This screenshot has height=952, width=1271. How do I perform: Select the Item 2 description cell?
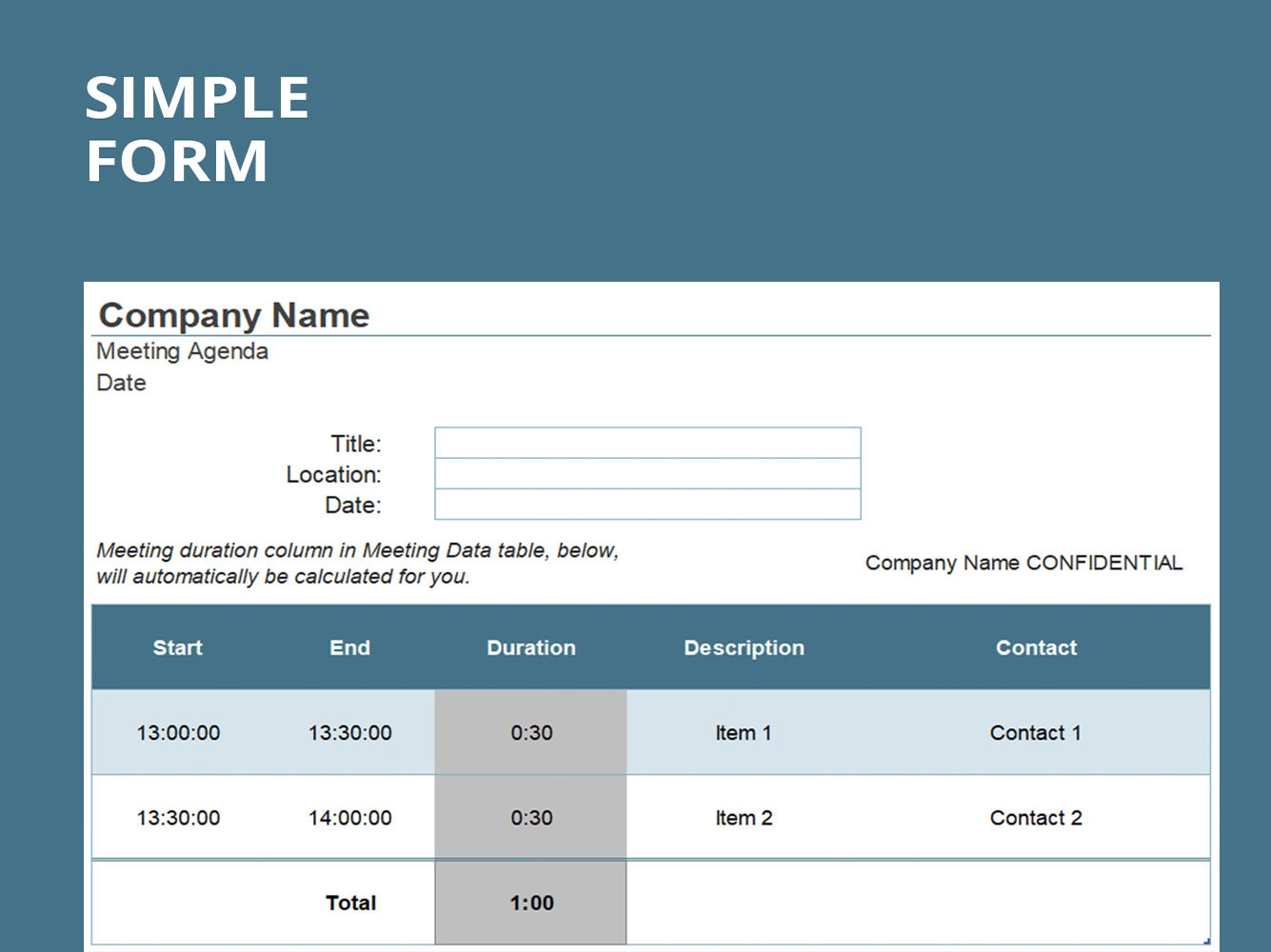tap(744, 817)
